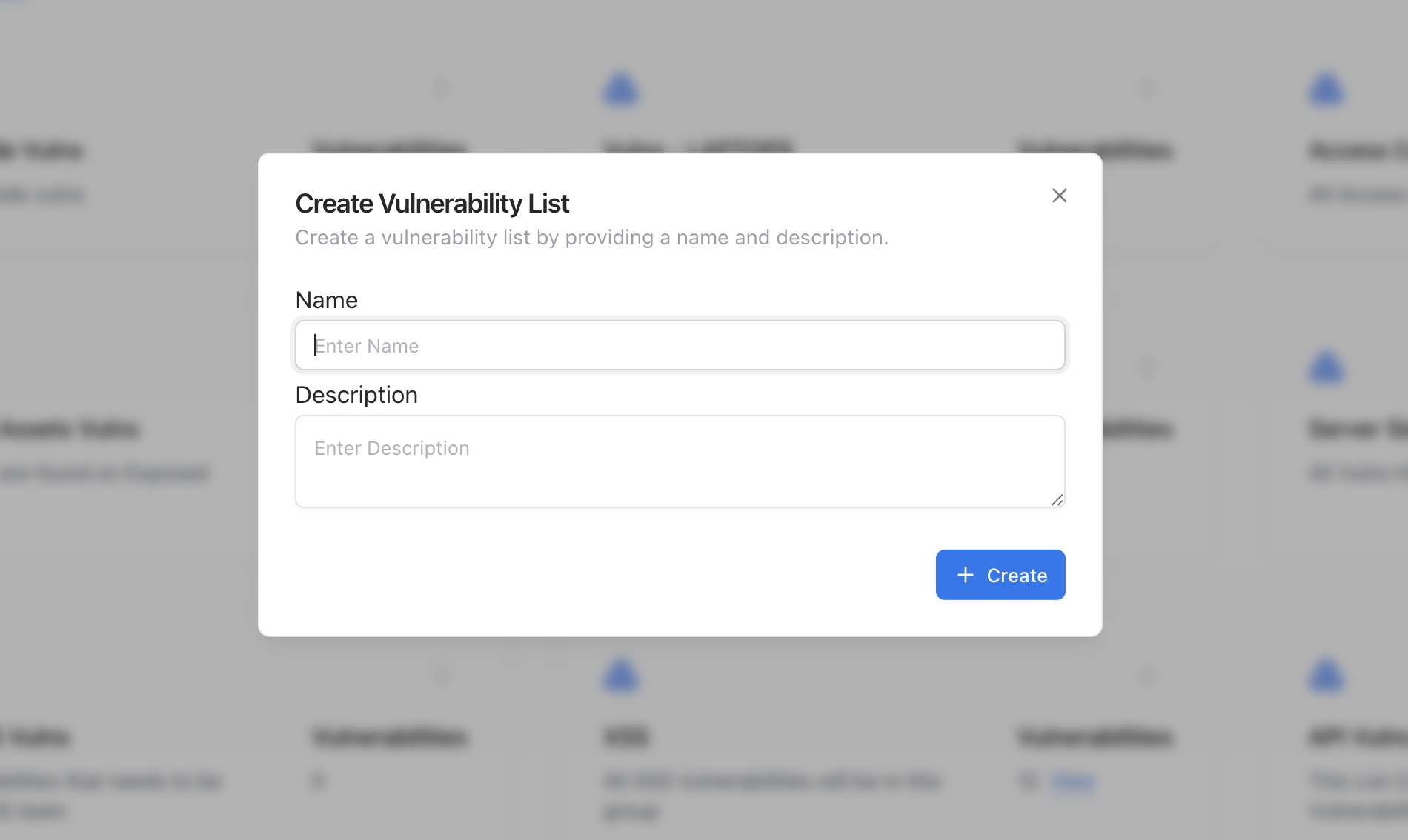Open the three-dot menu on the middle Vulnerabilities card

[1149, 365]
